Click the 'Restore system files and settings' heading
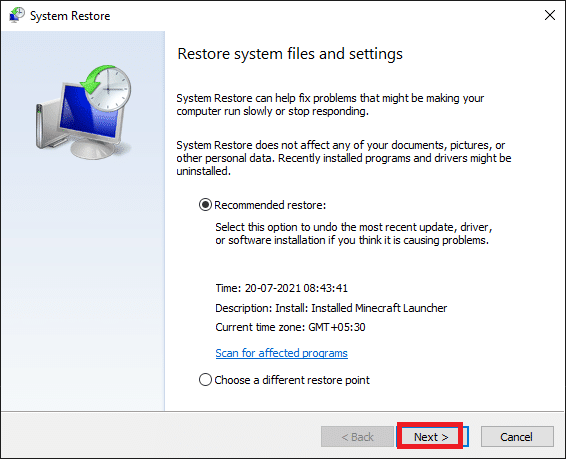The height and width of the screenshot is (459, 566). click(x=290, y=54)
